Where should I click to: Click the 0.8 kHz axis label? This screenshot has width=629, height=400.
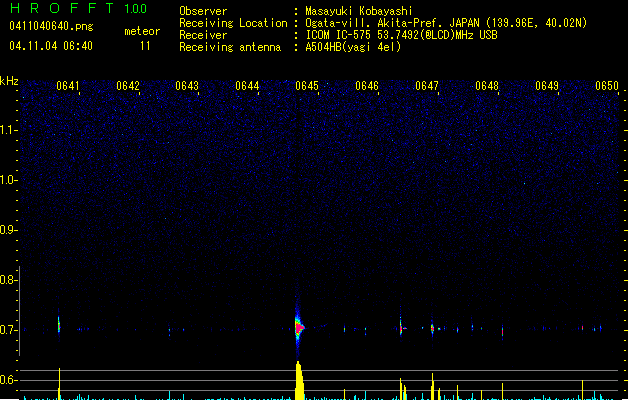pos(8,280)
